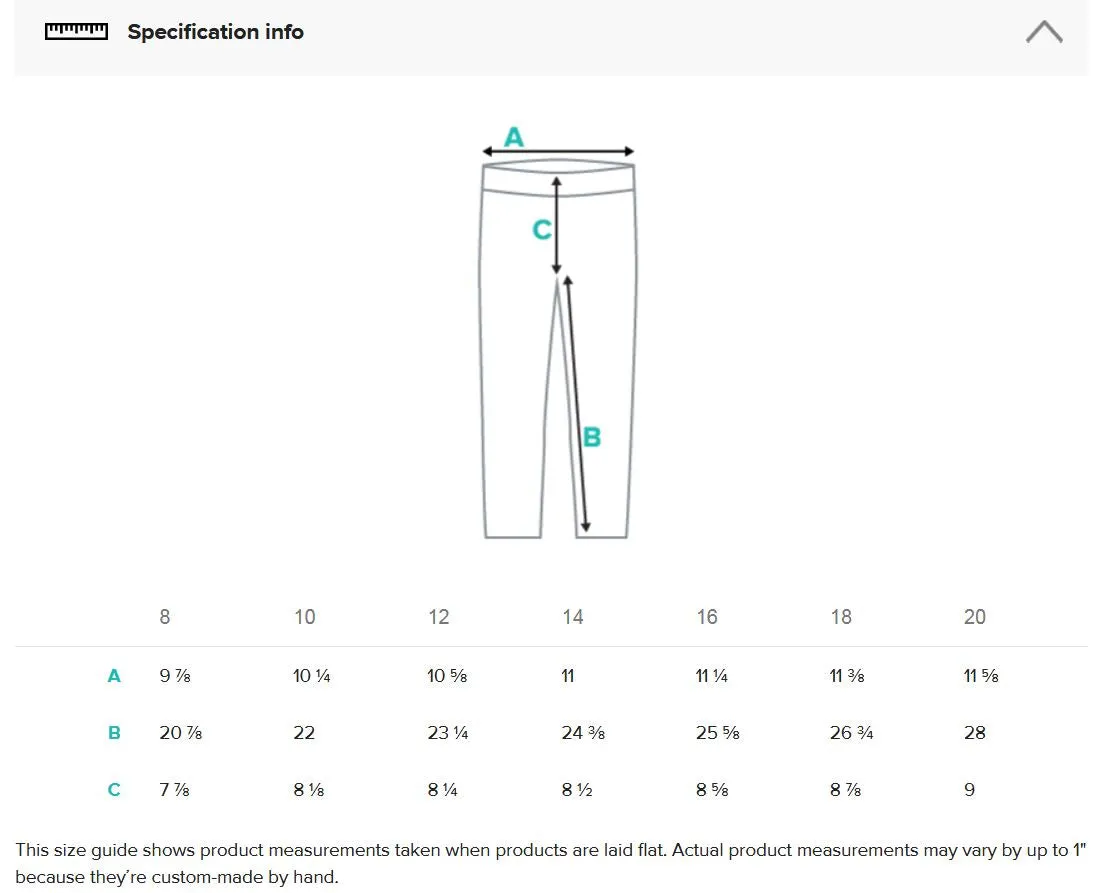1104x893 pixels.
Task: Click the teal A label on diagram
Action: tap(514, 137)
